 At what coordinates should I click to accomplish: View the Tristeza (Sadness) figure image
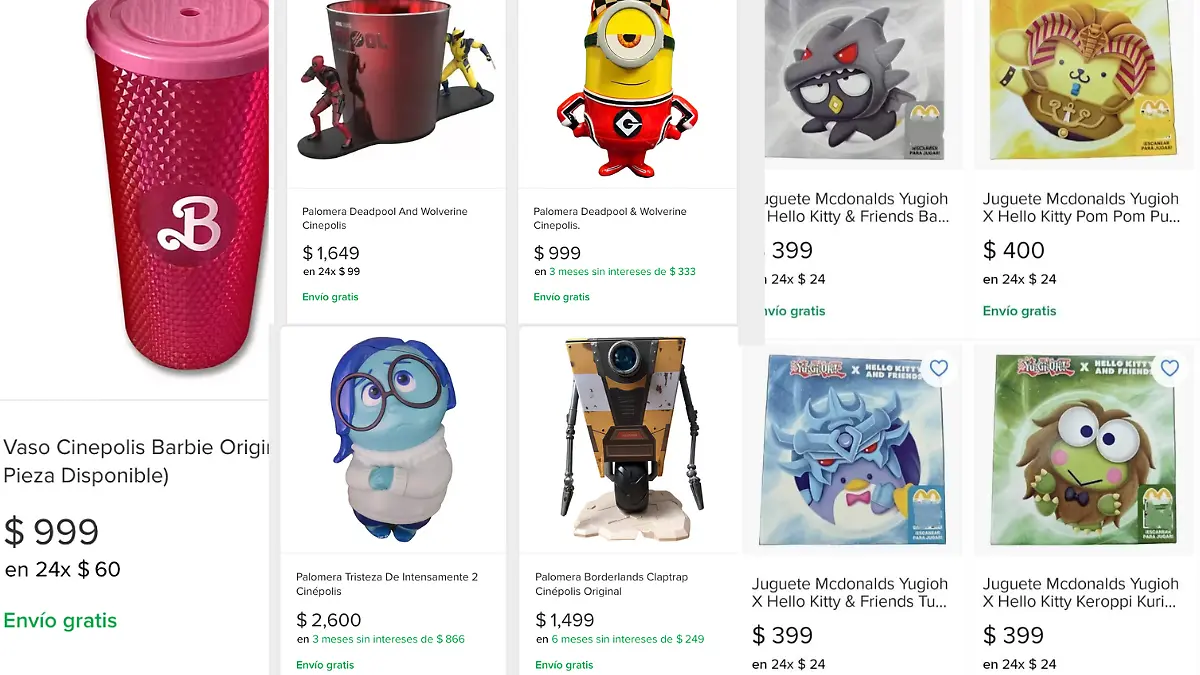point(393,440)
